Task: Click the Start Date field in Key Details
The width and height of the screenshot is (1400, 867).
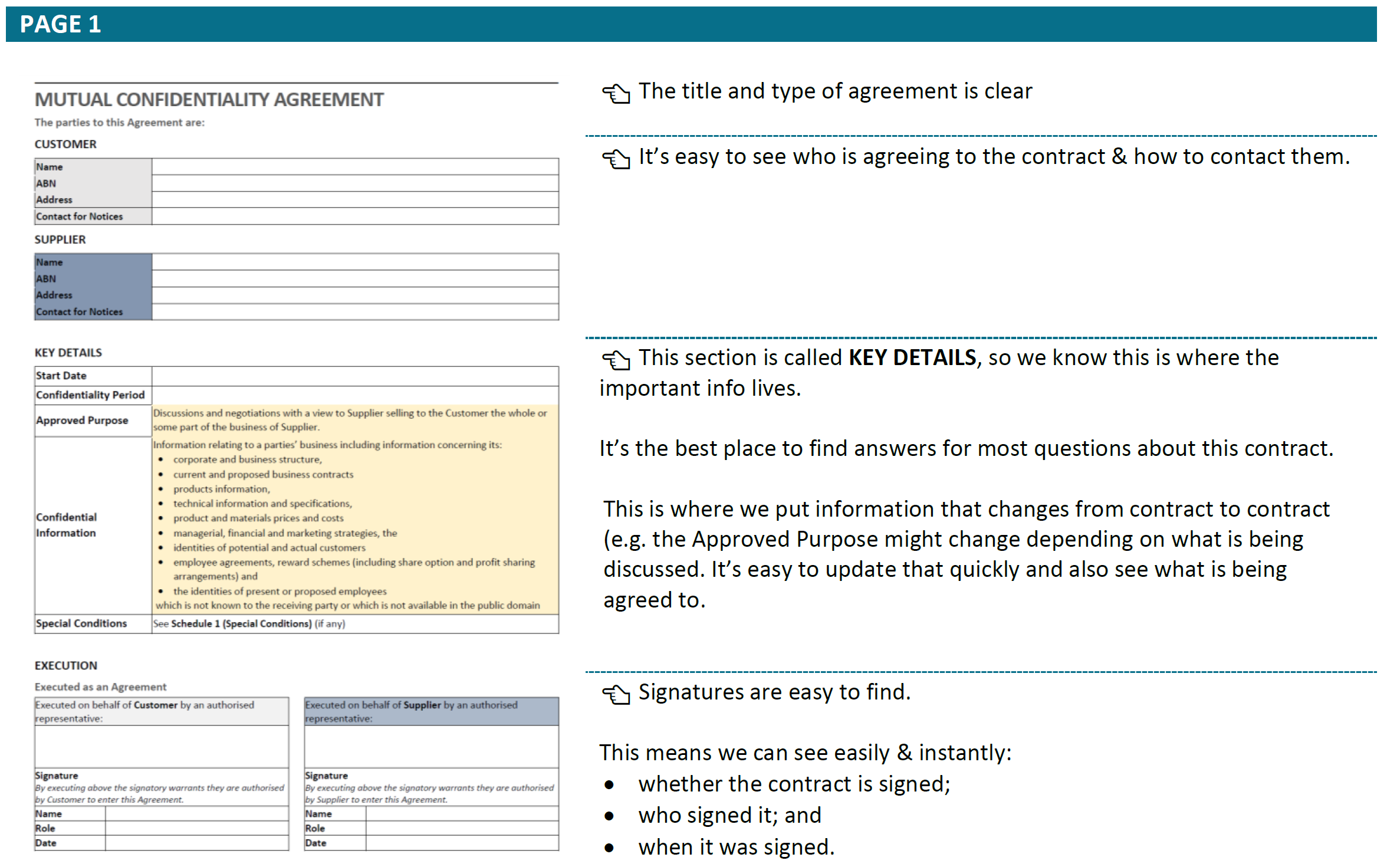Action: (x=355, y=376)
